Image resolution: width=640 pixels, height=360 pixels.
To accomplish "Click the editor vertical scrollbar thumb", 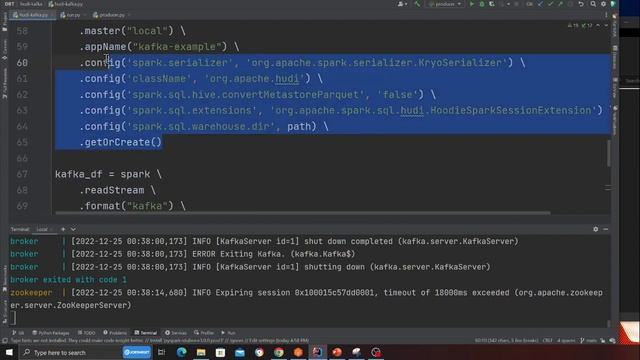I will [608, 153].
